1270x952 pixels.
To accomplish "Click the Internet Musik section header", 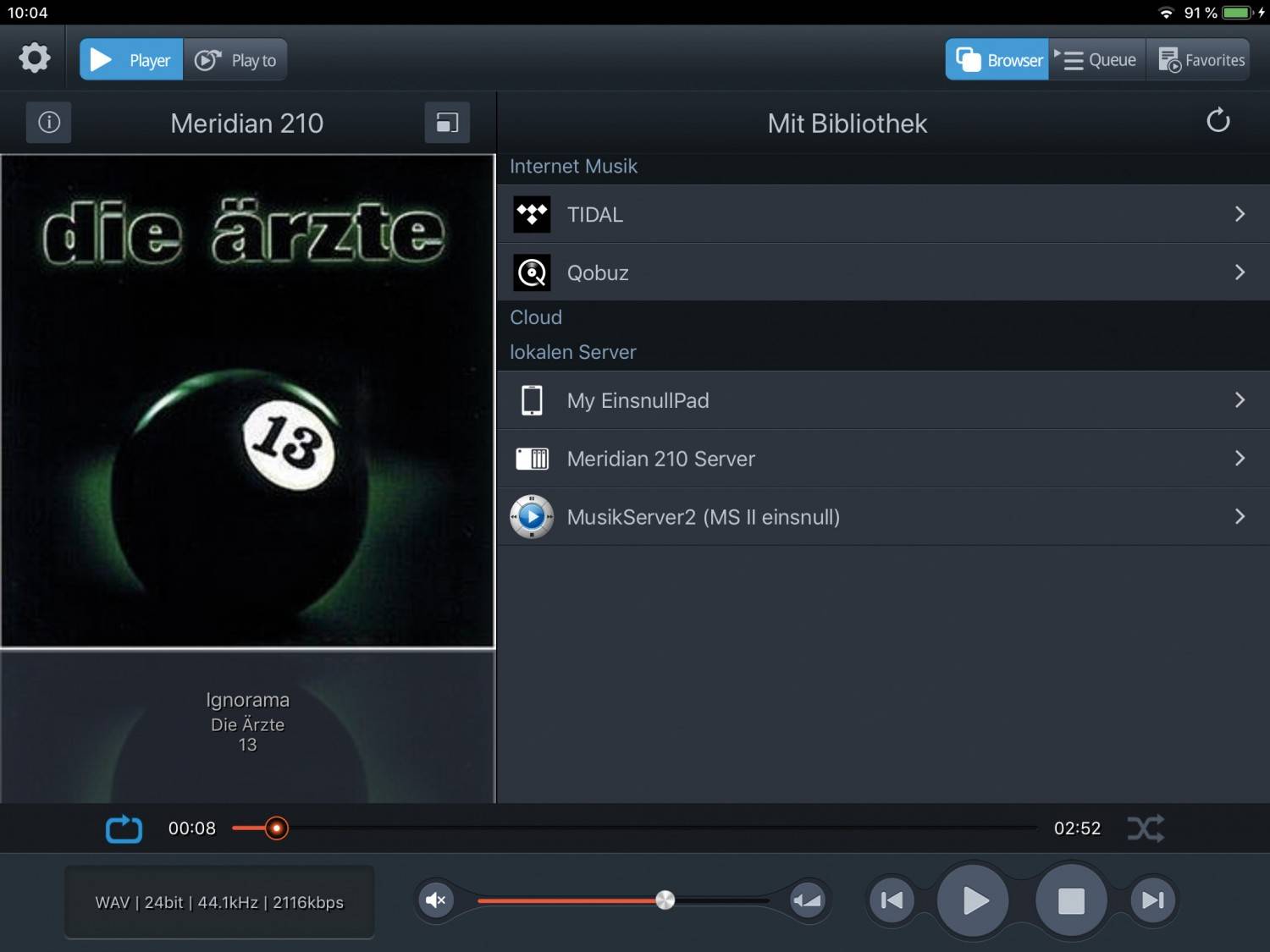I will point(573,166).
